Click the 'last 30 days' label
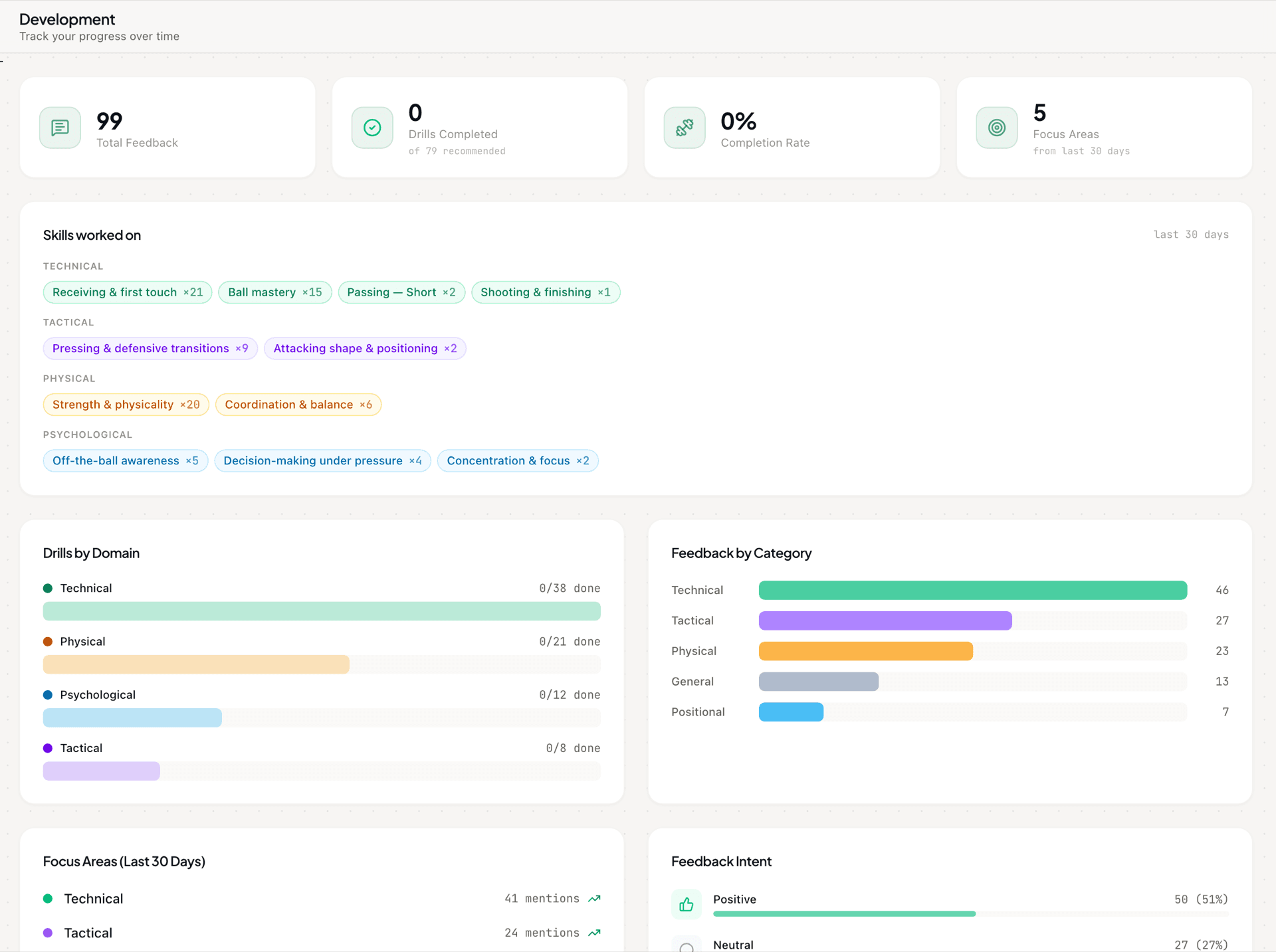This screenshot has width=1276, height=952. 1191,235
